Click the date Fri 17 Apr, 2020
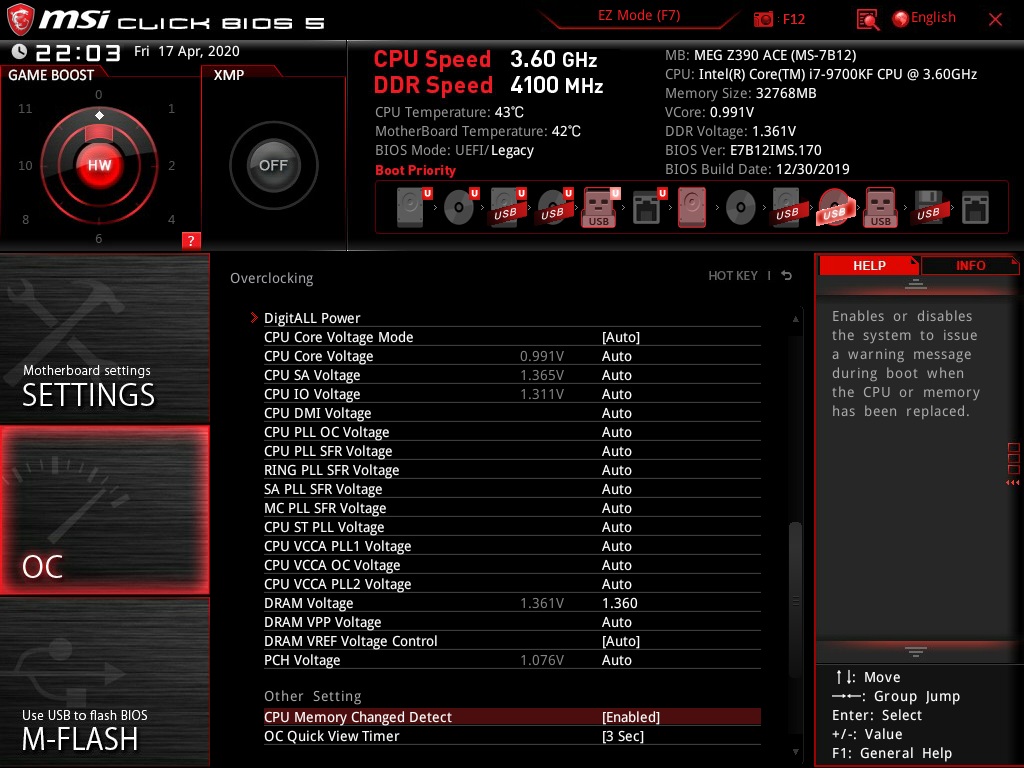This screenshot has width=1024, height=768. click(x=187, y=51)
